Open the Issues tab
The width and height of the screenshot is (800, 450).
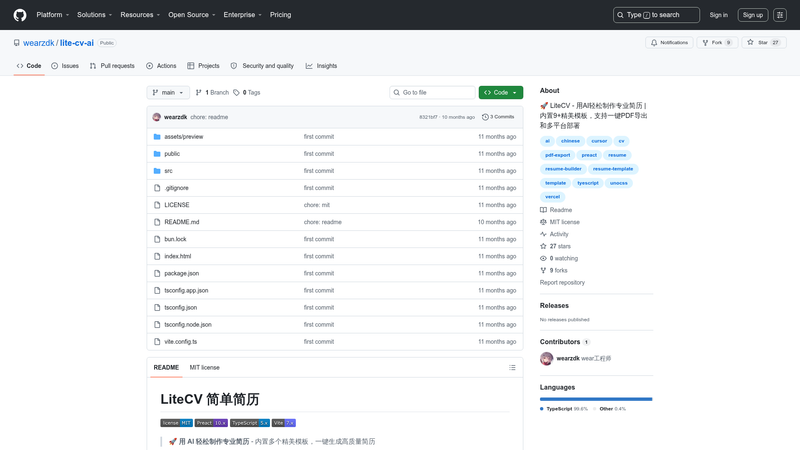pyautogui.click(x=65, y=66)
